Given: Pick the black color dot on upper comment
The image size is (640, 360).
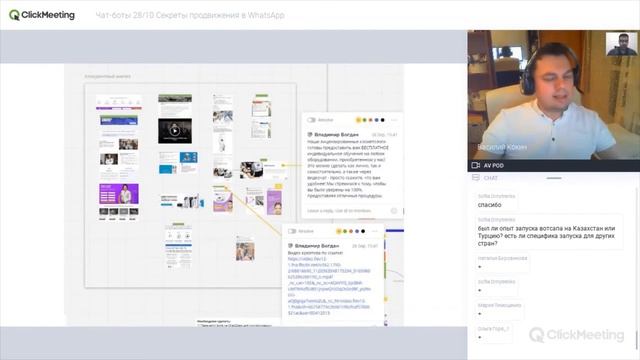Looking at the screenshot, I should [382, 120].
